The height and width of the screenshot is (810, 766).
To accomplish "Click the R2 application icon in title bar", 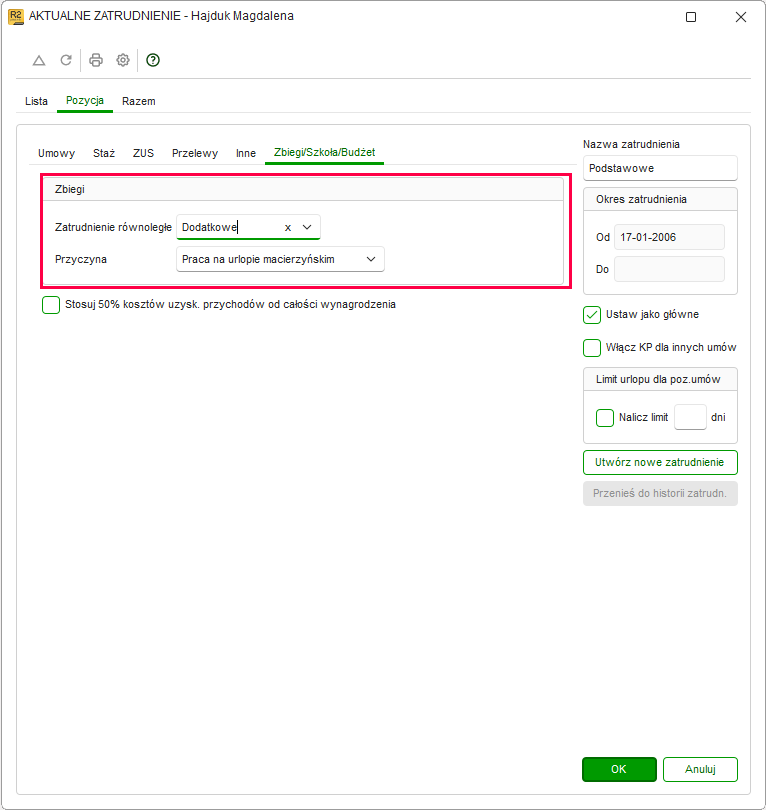I will (x=16, y=17).
